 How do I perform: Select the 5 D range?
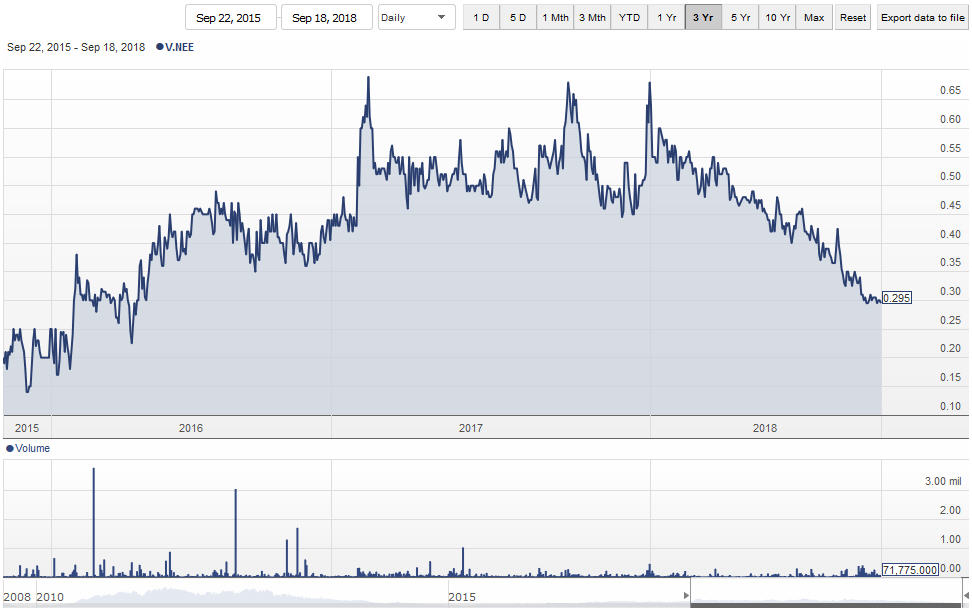(x=518, y=17)
